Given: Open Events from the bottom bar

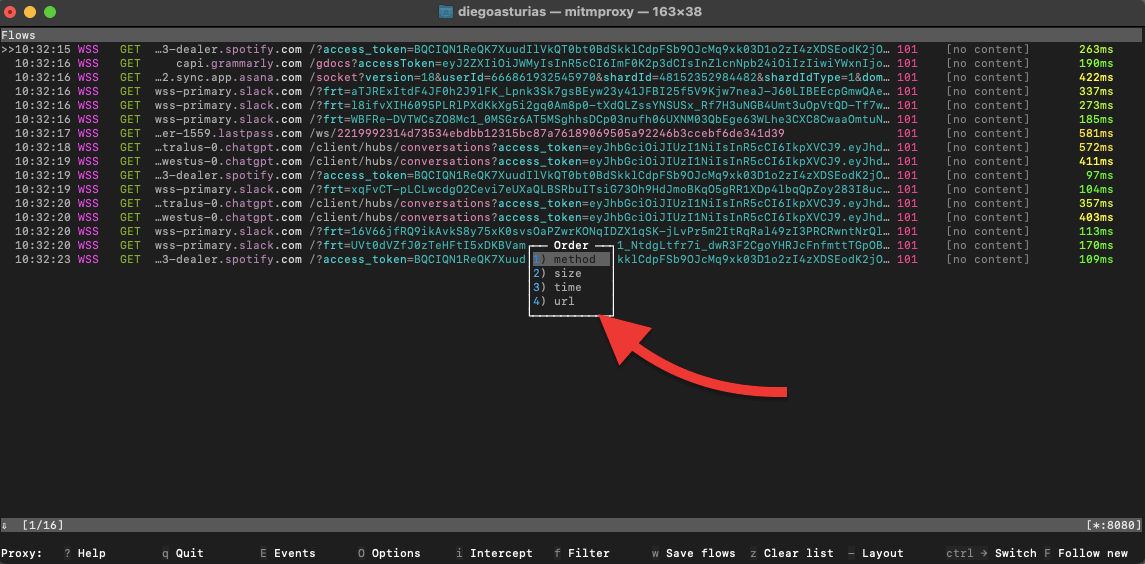Looking at the screenshot, I should [288, 553].
